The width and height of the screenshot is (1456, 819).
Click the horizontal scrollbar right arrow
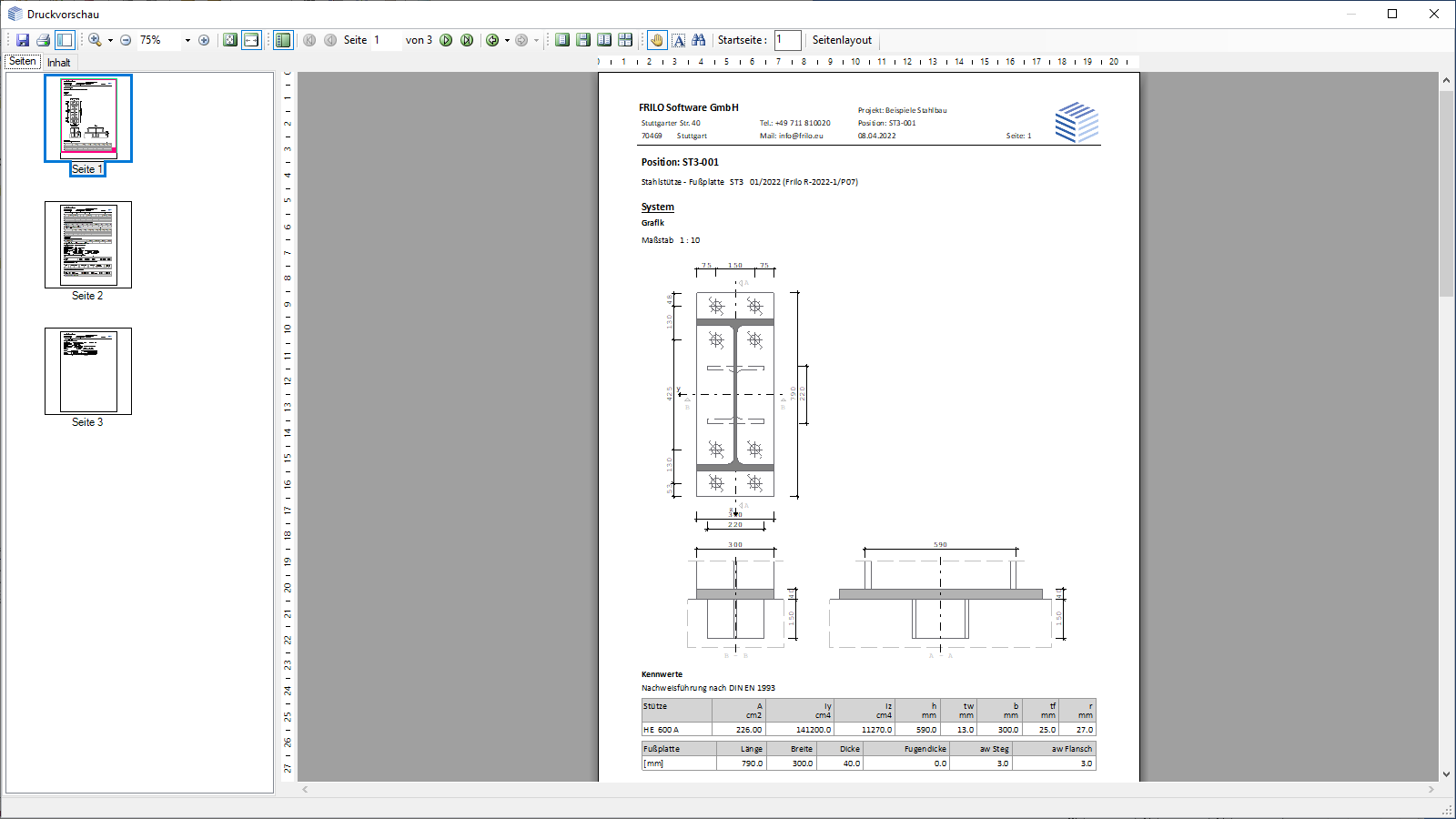[1431, 789]
